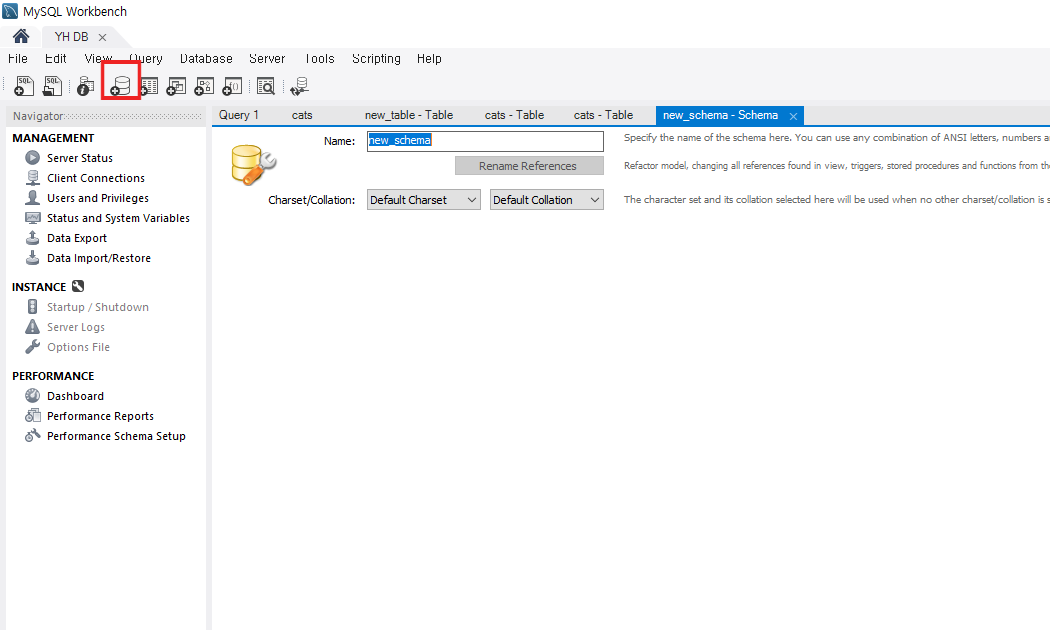Screen dimensions: 1050x630
Task: Click the Performance Reports icon
Action: pyautogui.click(x=32, y=416)
